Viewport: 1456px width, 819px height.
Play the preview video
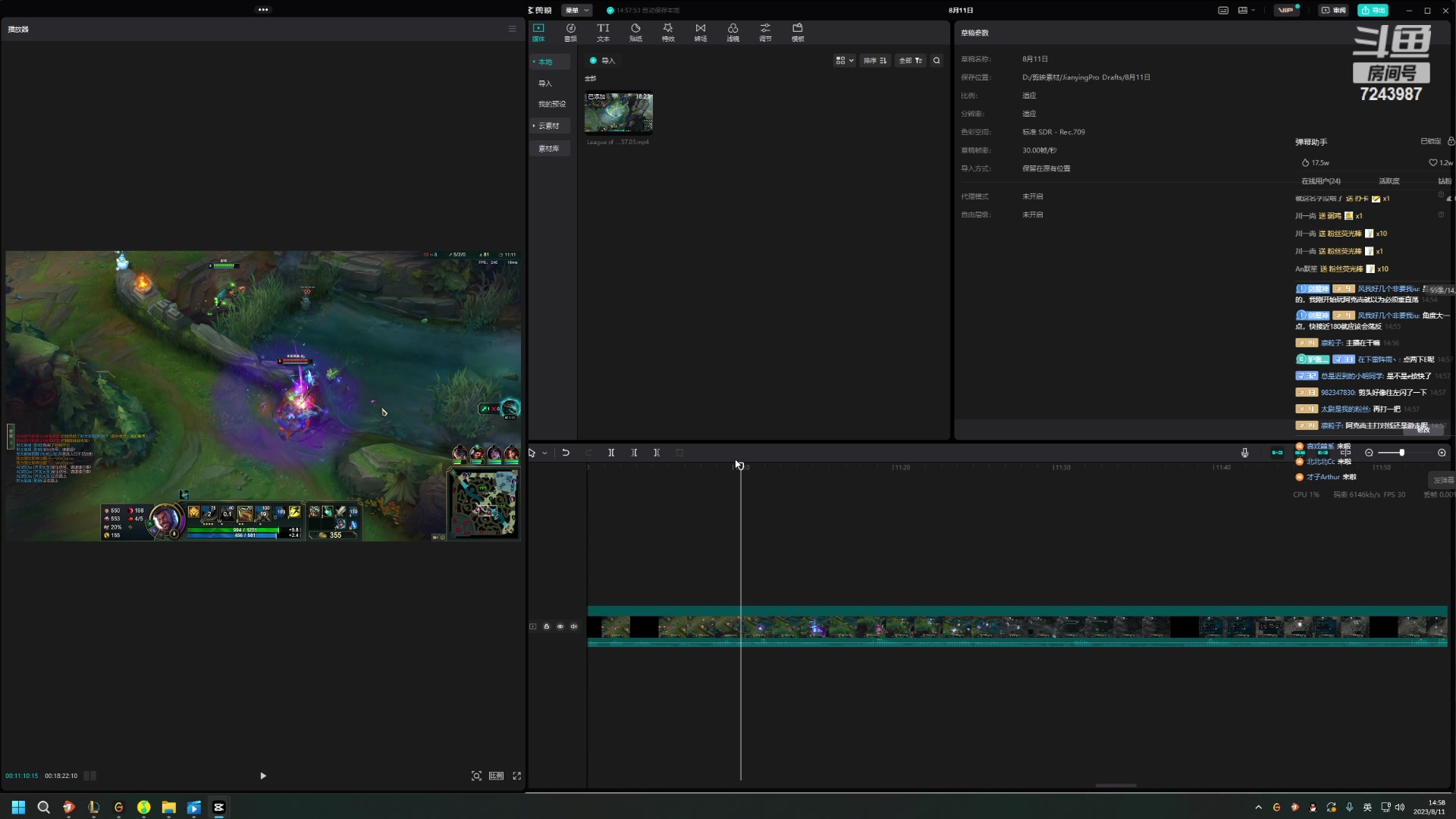[263, 776]
